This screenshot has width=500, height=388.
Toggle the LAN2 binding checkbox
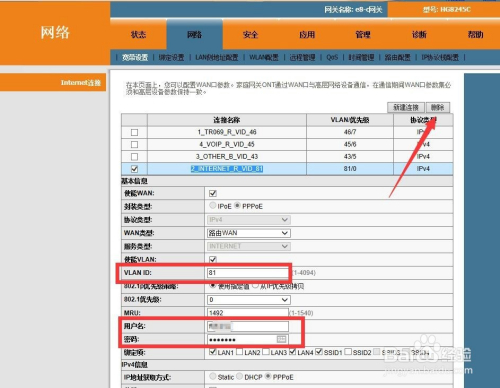click(239, 352)
